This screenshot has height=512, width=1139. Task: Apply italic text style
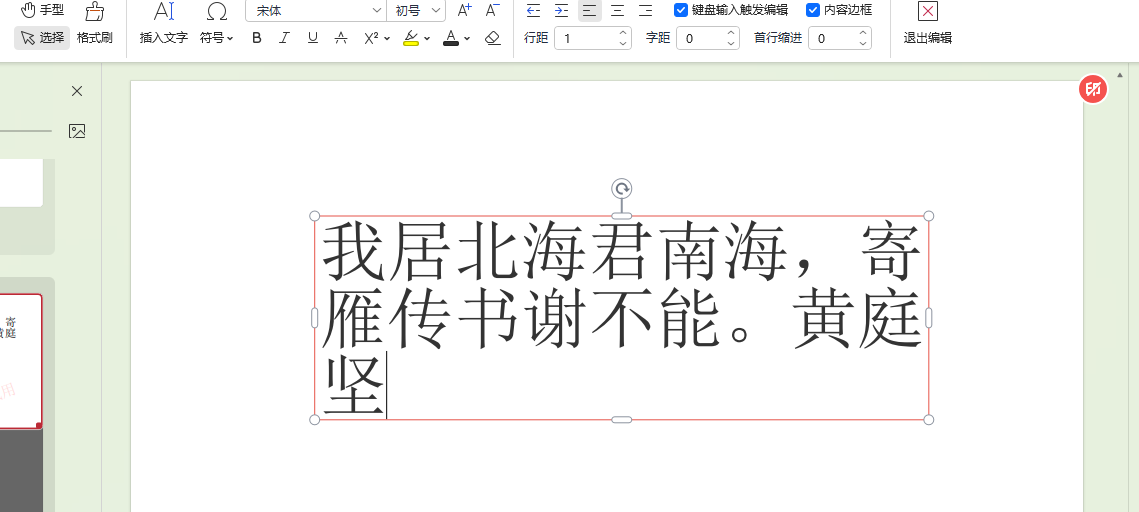tap(285, 38)
